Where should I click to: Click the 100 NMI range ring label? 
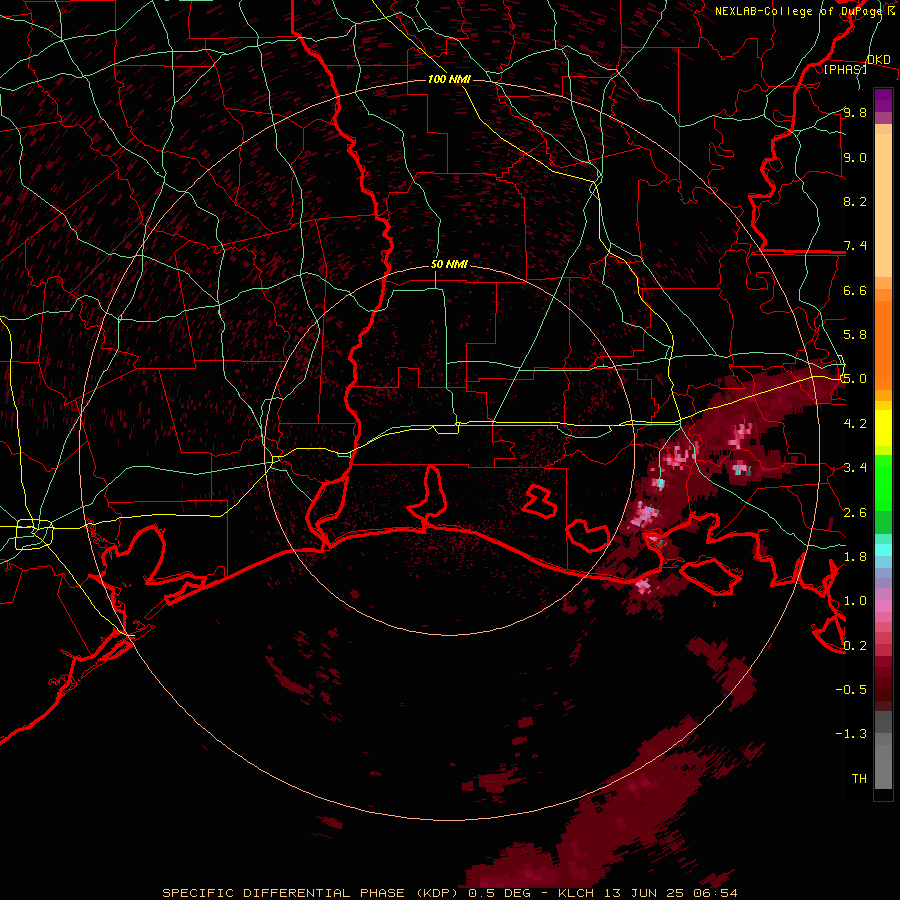(x=449, y=79)
